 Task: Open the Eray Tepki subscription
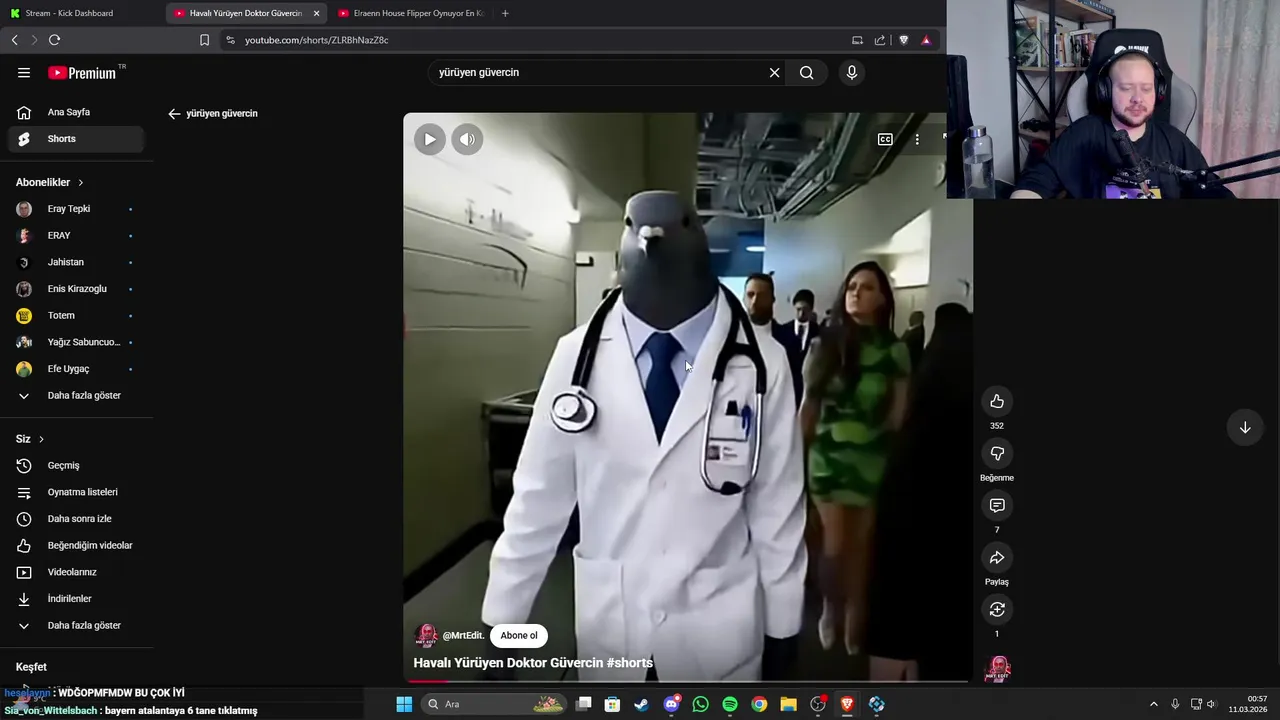pos(75,209)
